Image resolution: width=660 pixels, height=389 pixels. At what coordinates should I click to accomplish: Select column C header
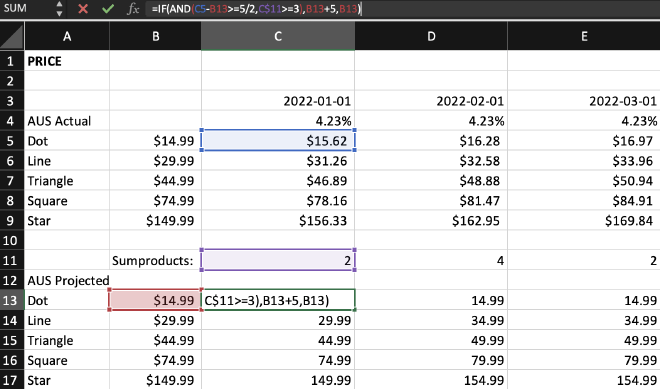coord(278,37)
